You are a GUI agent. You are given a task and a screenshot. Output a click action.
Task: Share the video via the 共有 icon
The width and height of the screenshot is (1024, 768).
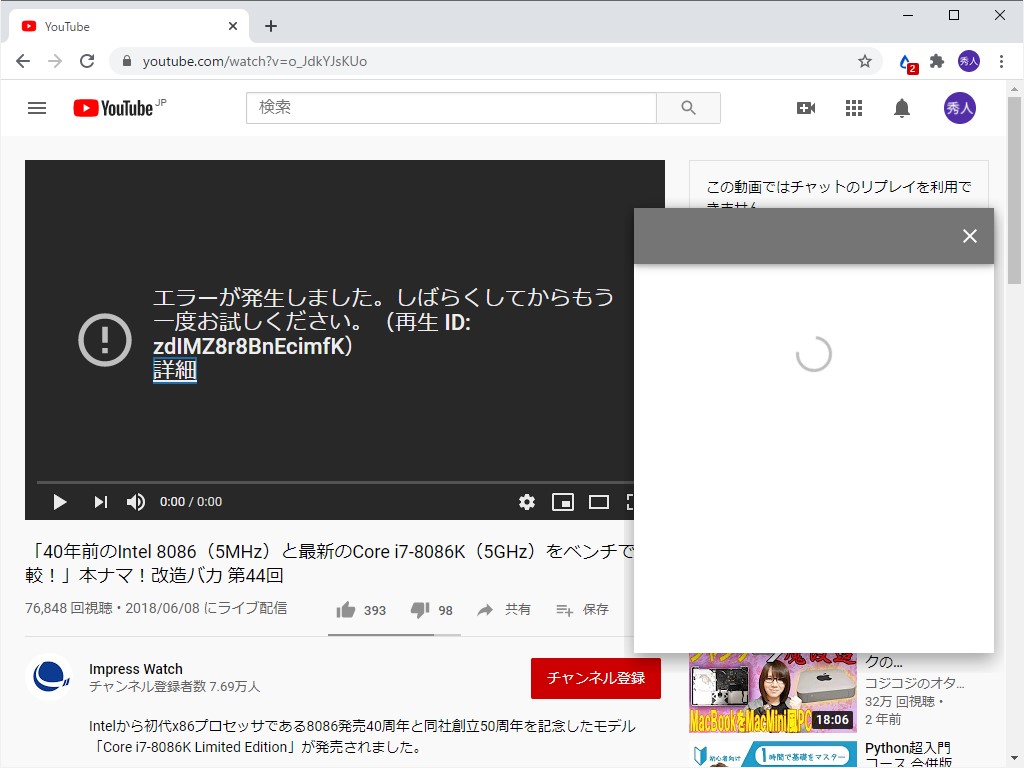487,609
